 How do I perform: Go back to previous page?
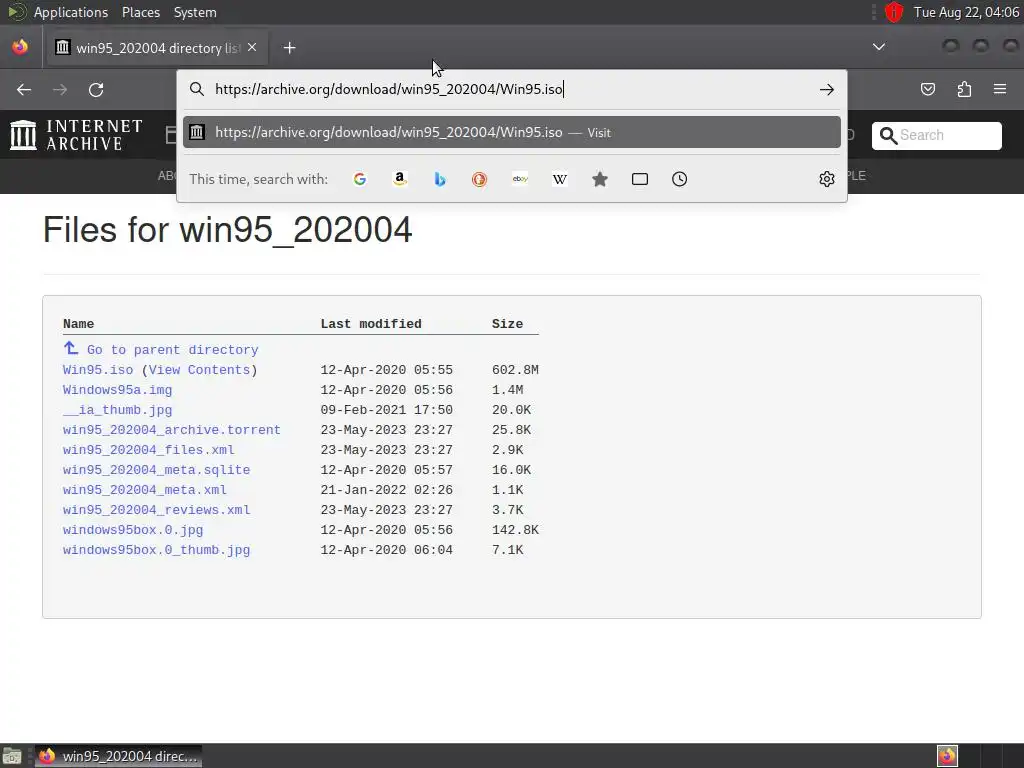(x=24, y=89)
